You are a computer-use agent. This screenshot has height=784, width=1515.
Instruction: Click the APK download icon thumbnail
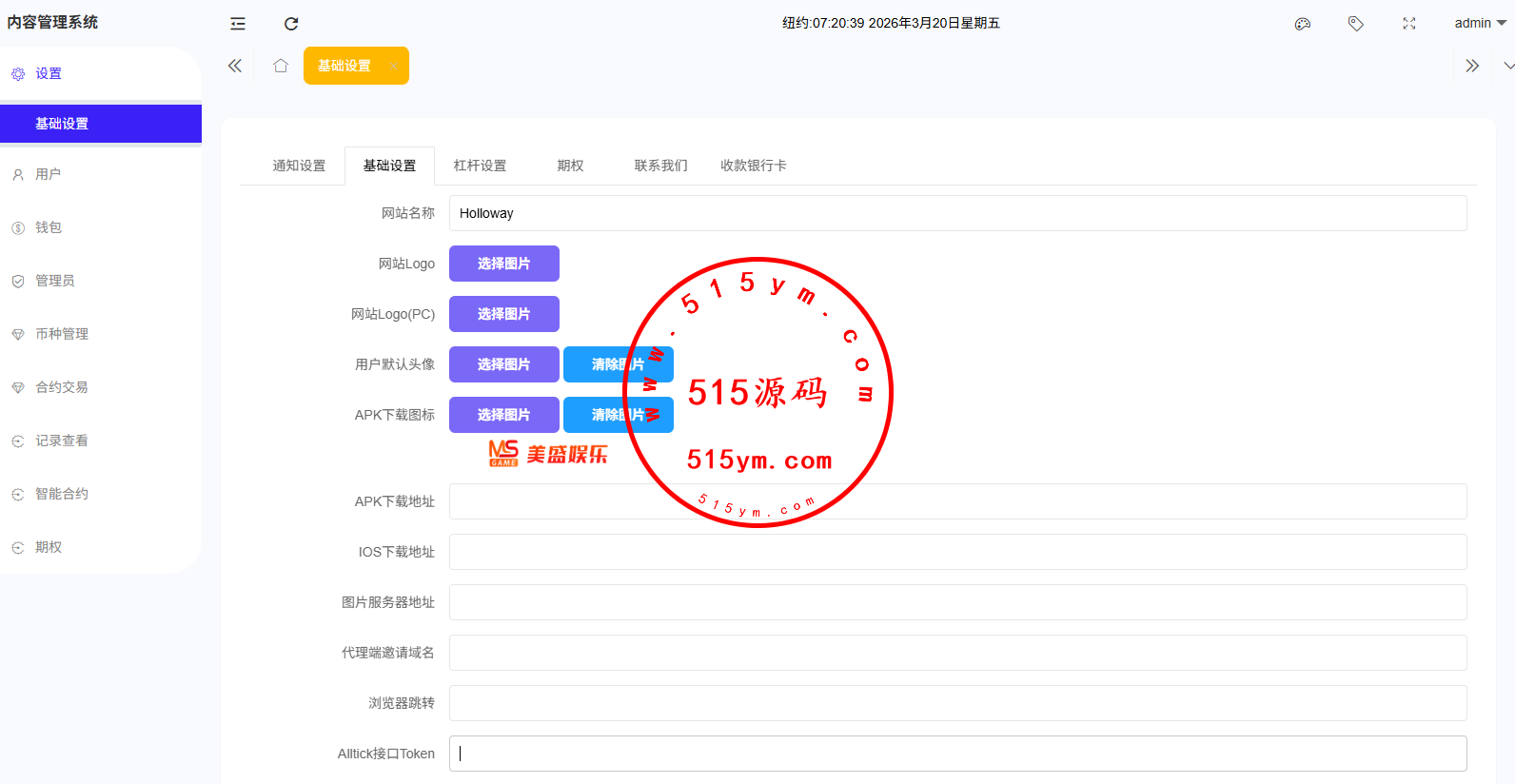[x=548, y=454]
